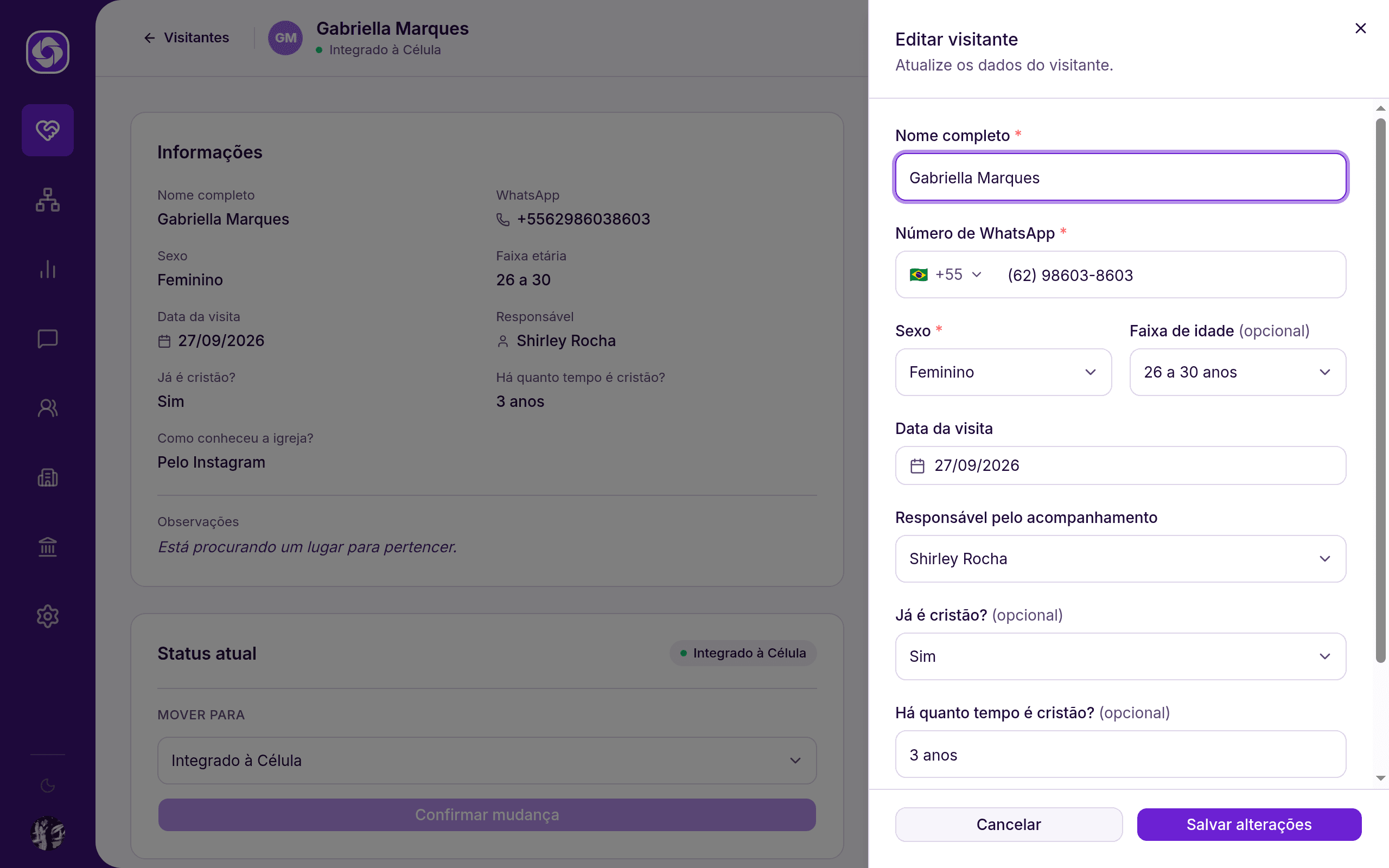This screenshot has width=1389, height=868.
Task: Open the bar chart reports sidebar icon
Action: click(48, 269)
